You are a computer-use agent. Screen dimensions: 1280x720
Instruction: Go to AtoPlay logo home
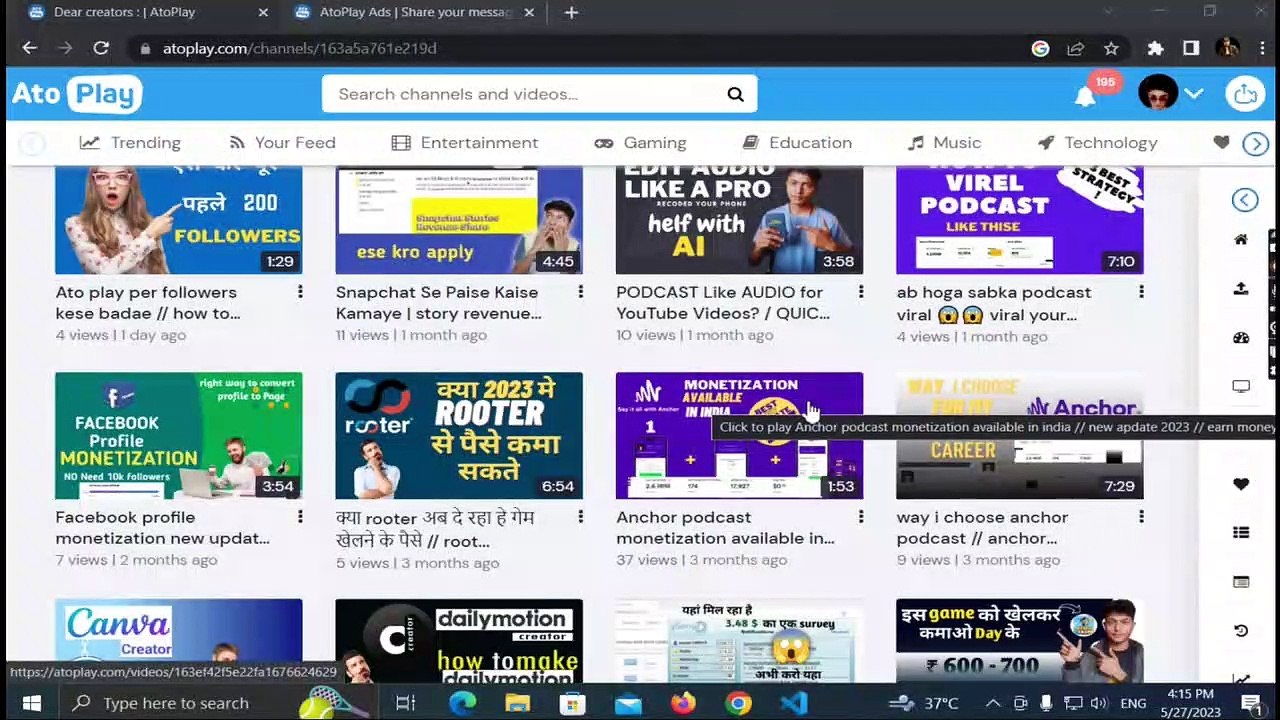[77, 94]
